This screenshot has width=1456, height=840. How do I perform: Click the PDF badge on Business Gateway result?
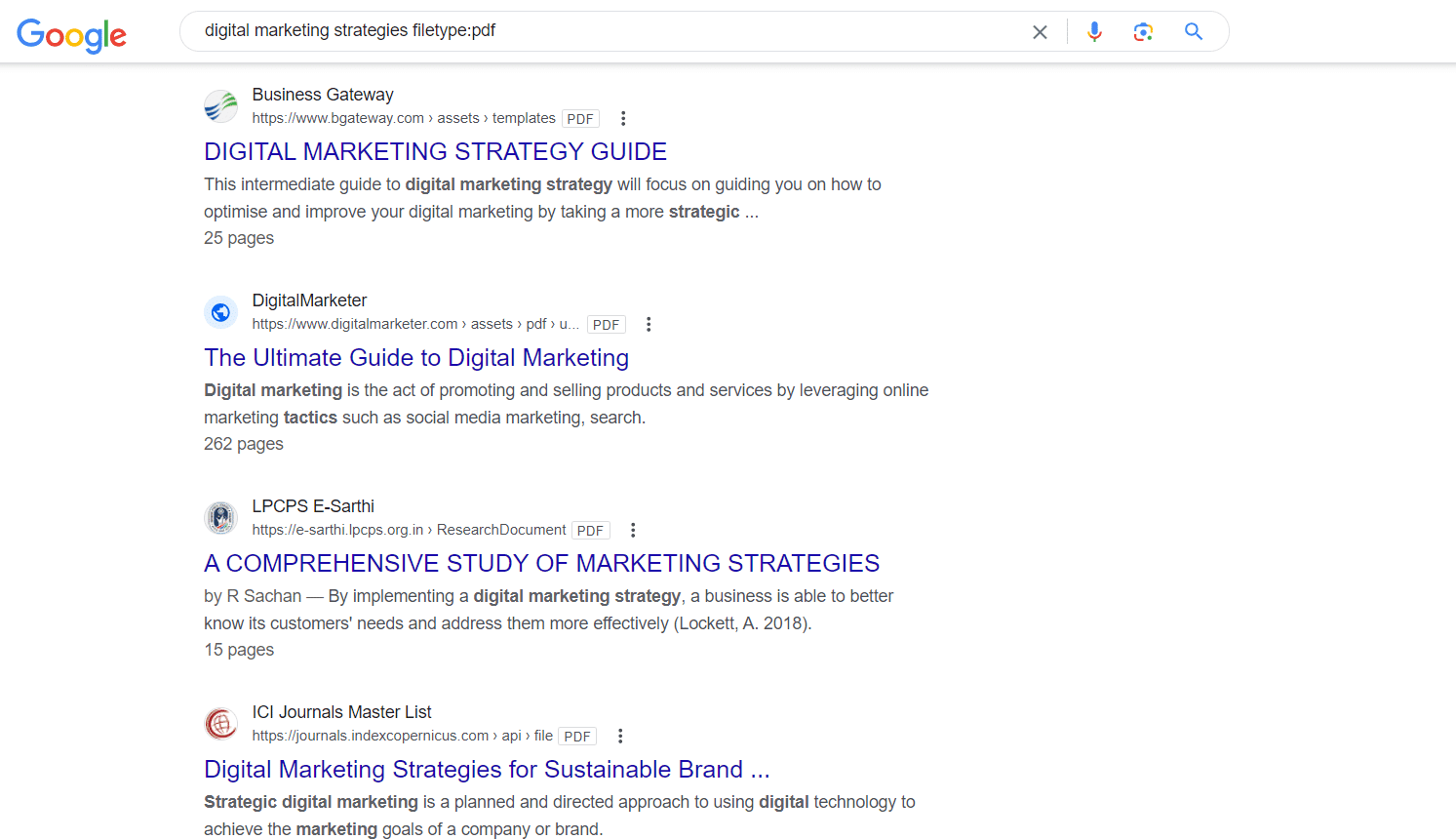(580, 118)
